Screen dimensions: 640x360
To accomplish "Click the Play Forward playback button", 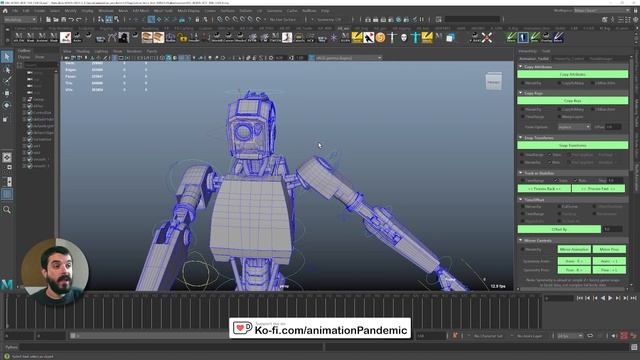I will [610, 298].
